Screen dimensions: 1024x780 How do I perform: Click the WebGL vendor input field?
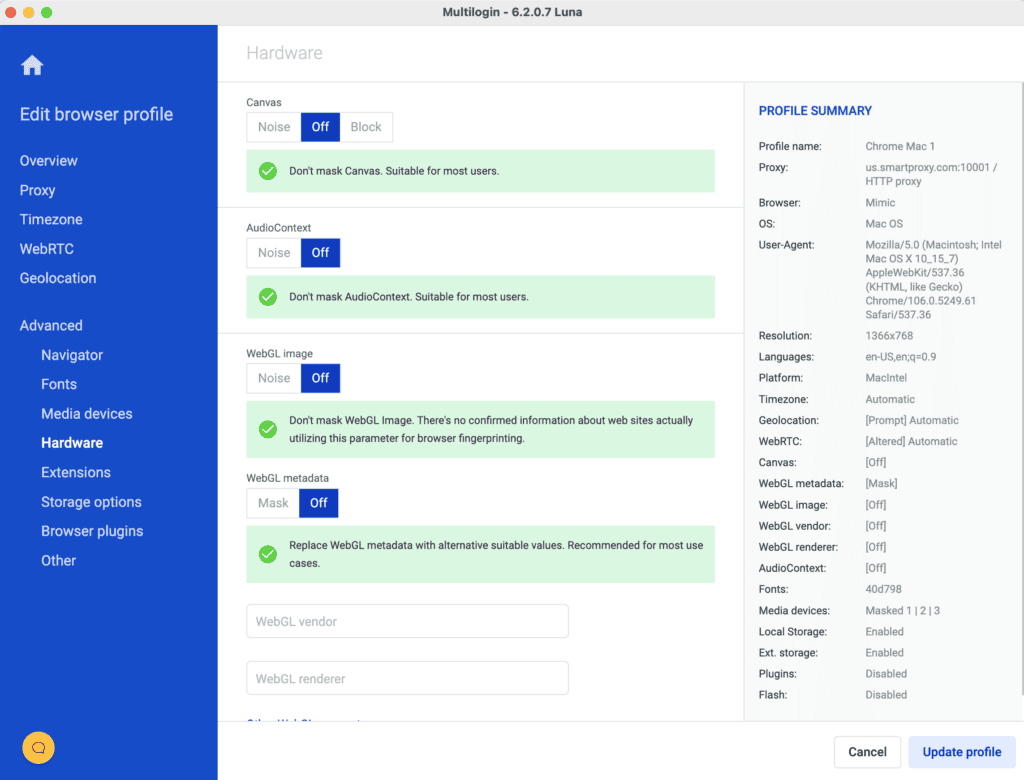pyautogui.click(x=407, y=620)
